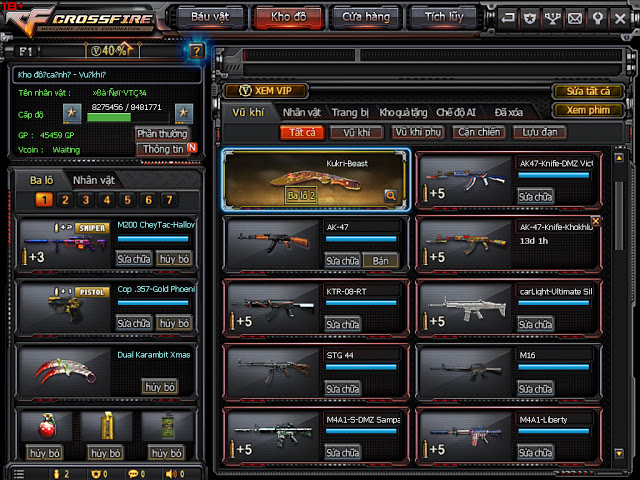Click the back arrow icon in top toolbar
640x480 pixels.
508,18
